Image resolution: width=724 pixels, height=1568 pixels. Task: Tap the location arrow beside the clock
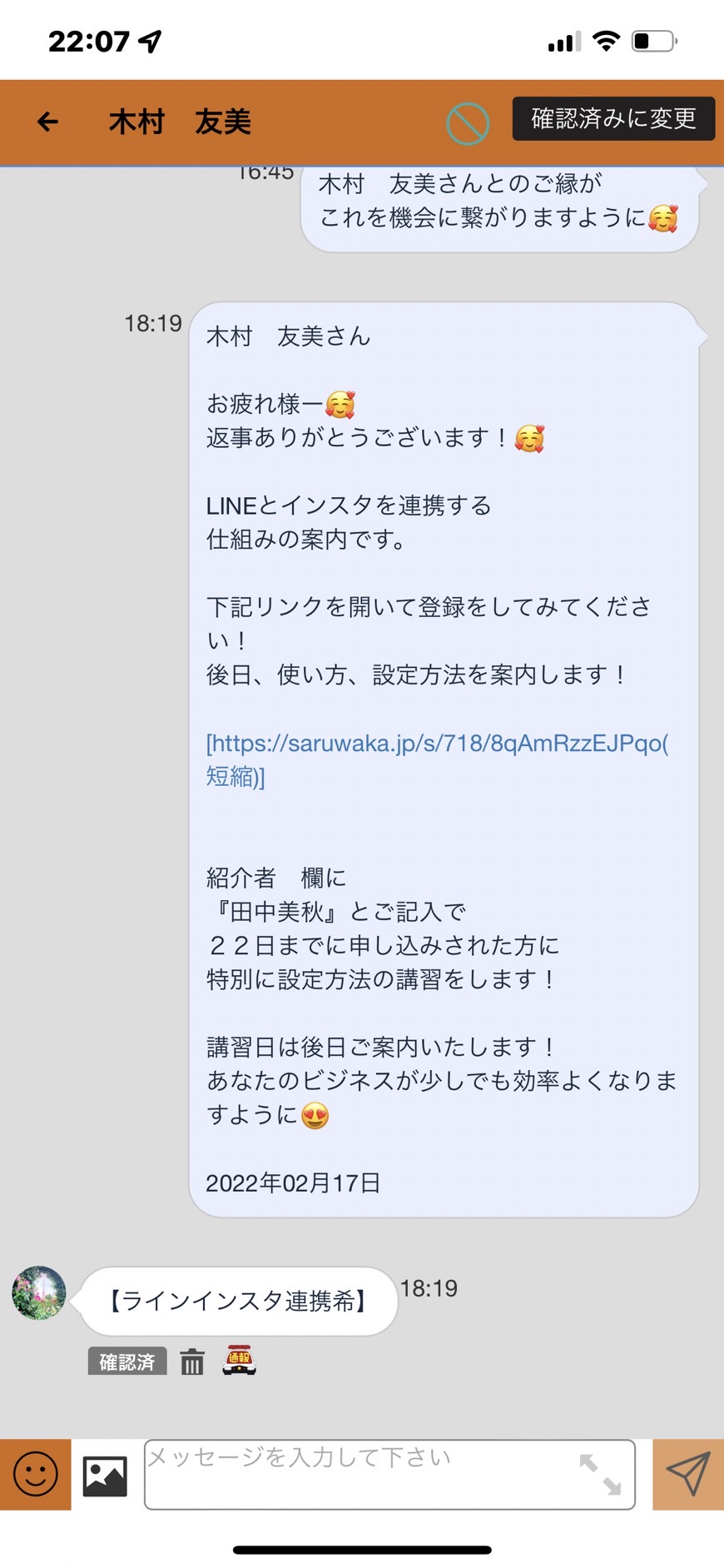click(x=151, y=41)
